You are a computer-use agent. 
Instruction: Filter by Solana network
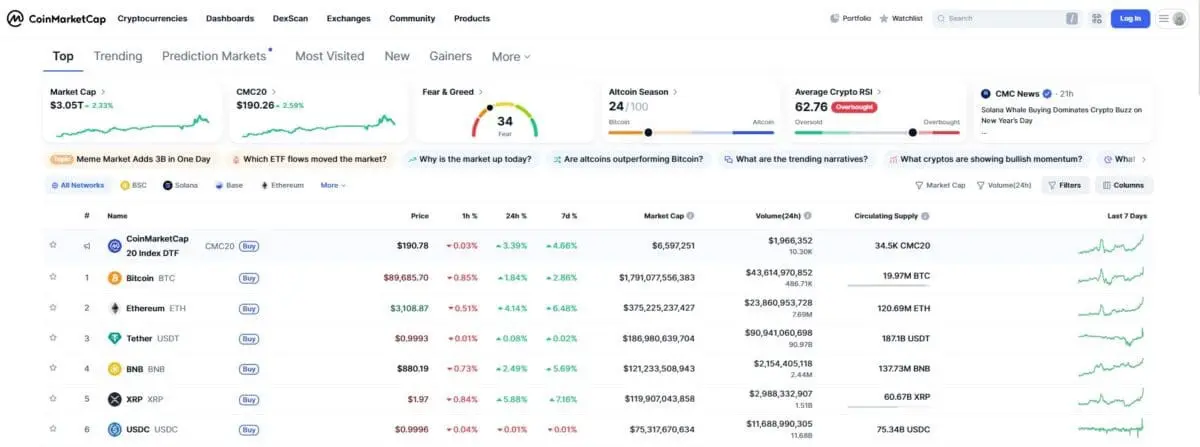coord(180,185)
